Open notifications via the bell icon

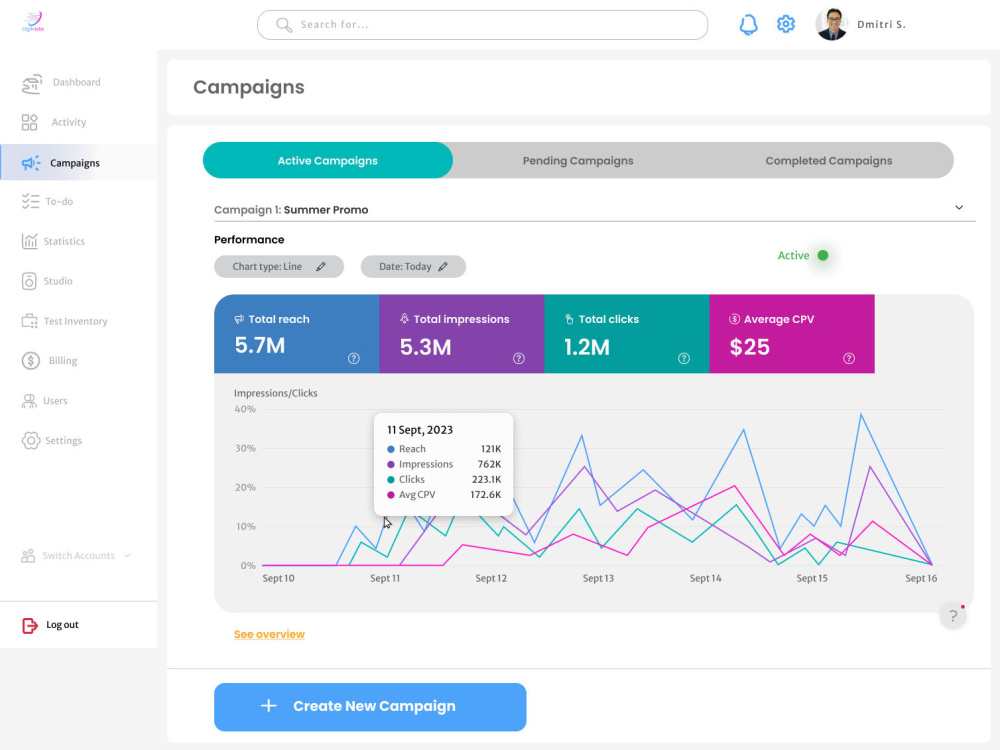pos(748,25)
